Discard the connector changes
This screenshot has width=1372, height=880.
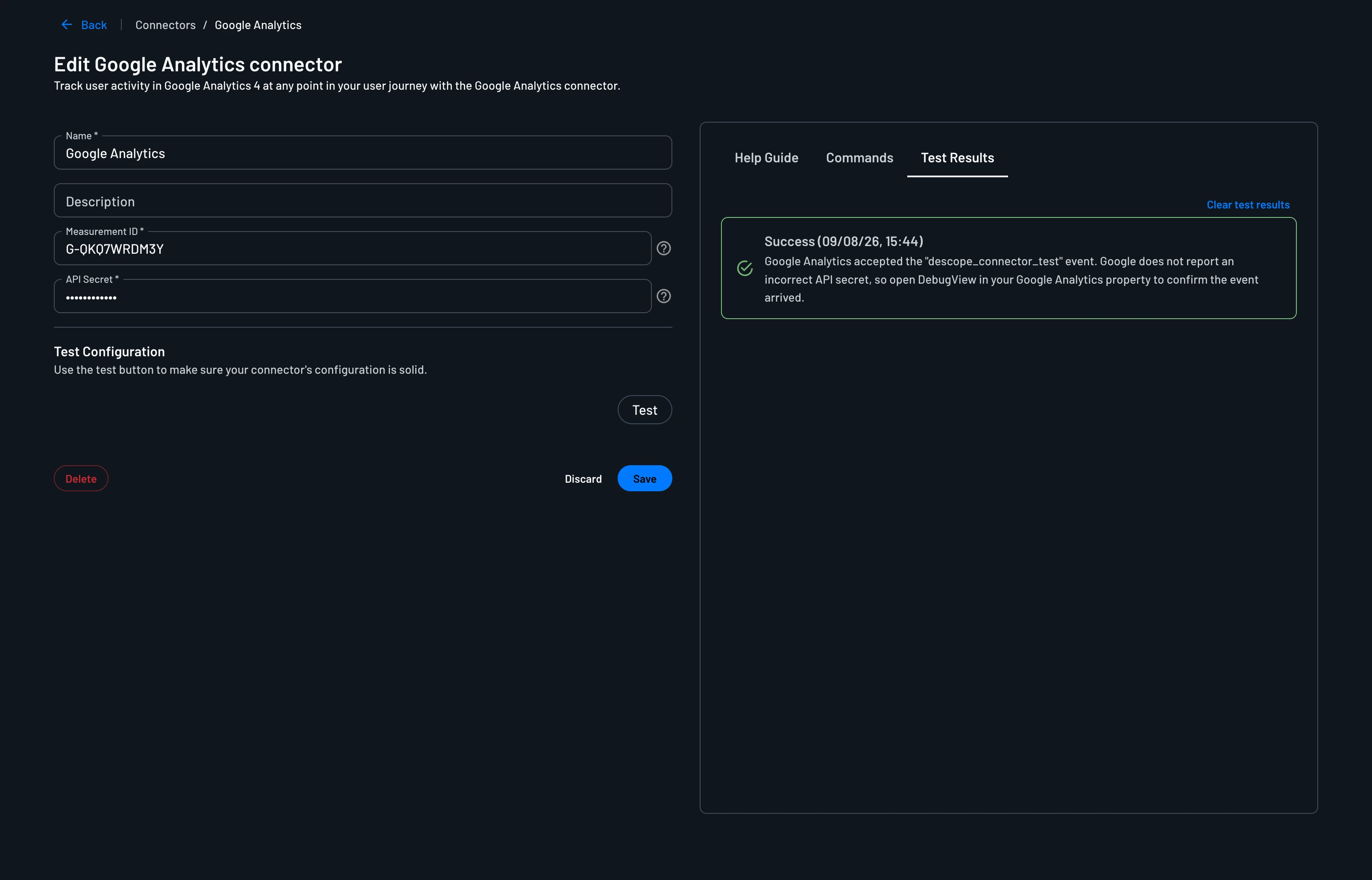583,479
